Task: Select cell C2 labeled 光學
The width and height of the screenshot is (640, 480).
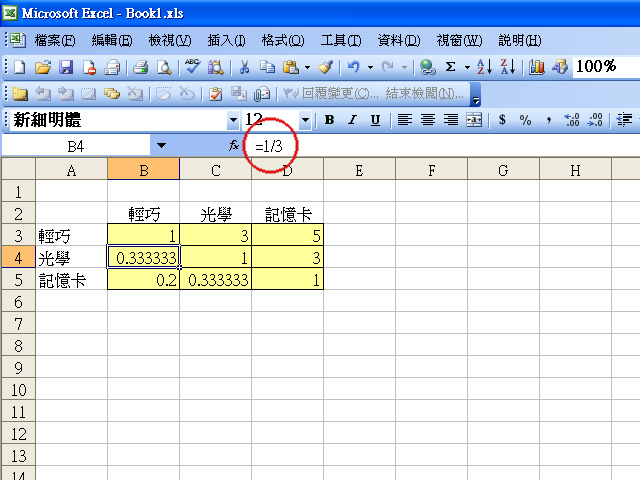Action: (216, 213)
